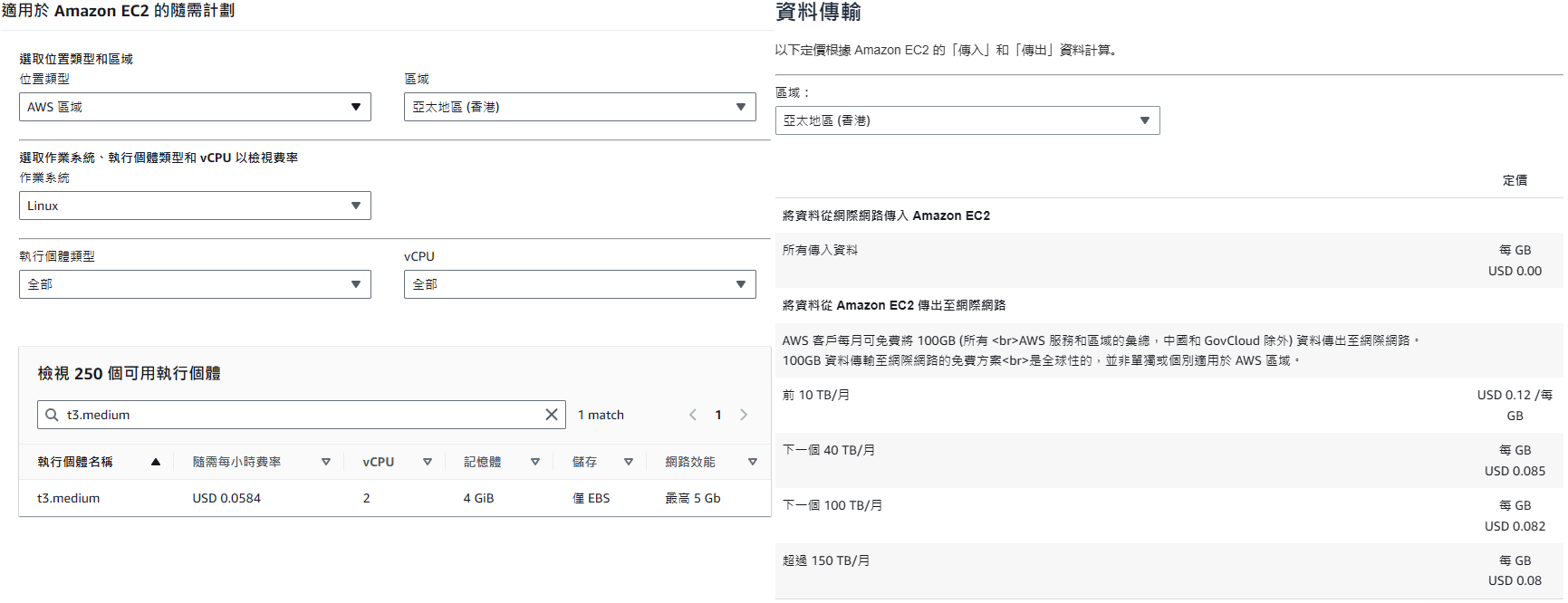Image resolution: width=1568 pixels, height=603 pixels.
Task: Open the 位置類型 AWS 區域 dropdown
Action: [x=195, y=107]
